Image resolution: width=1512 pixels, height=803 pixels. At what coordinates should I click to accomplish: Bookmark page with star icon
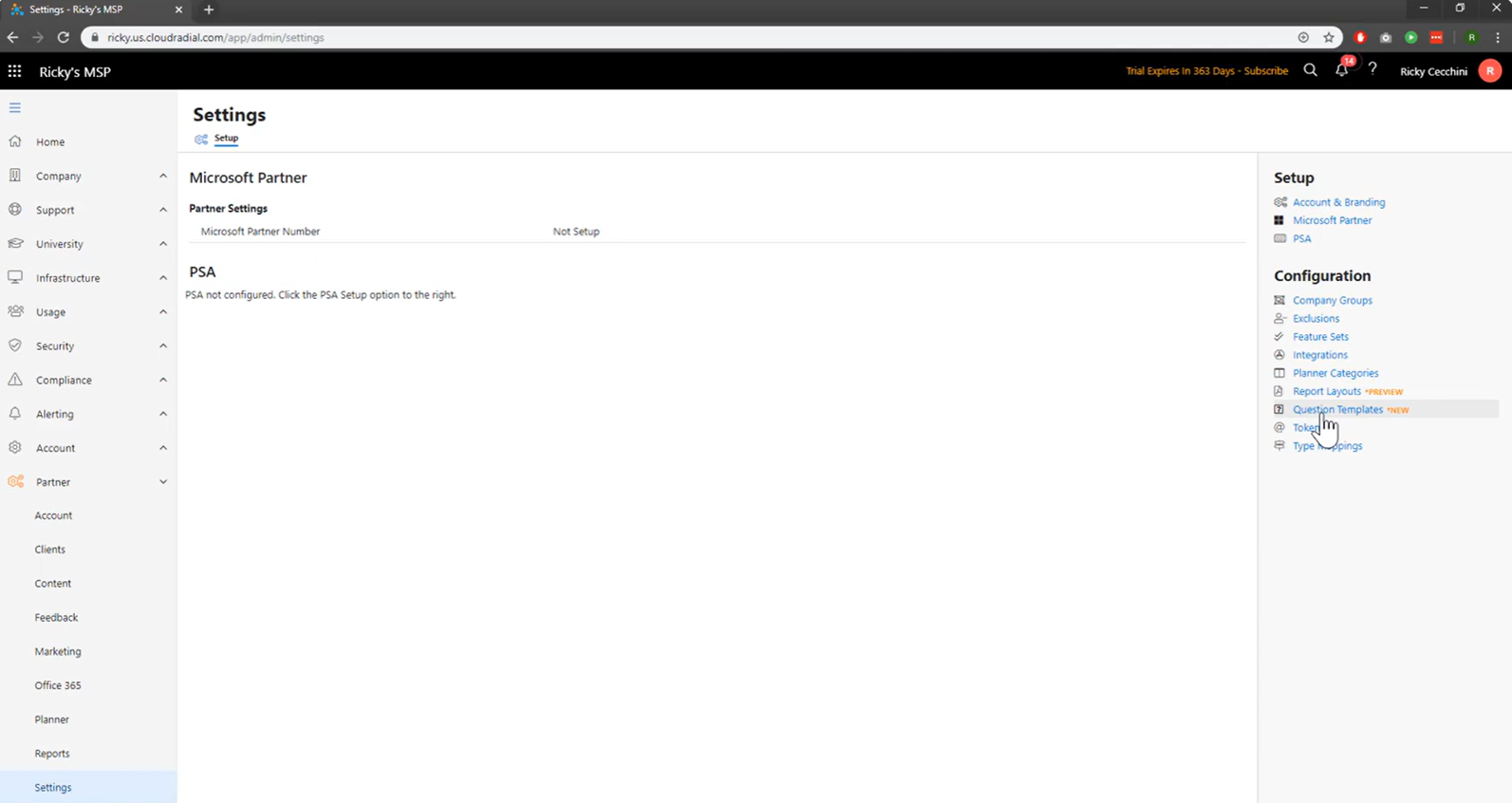tap(1329, 37)
